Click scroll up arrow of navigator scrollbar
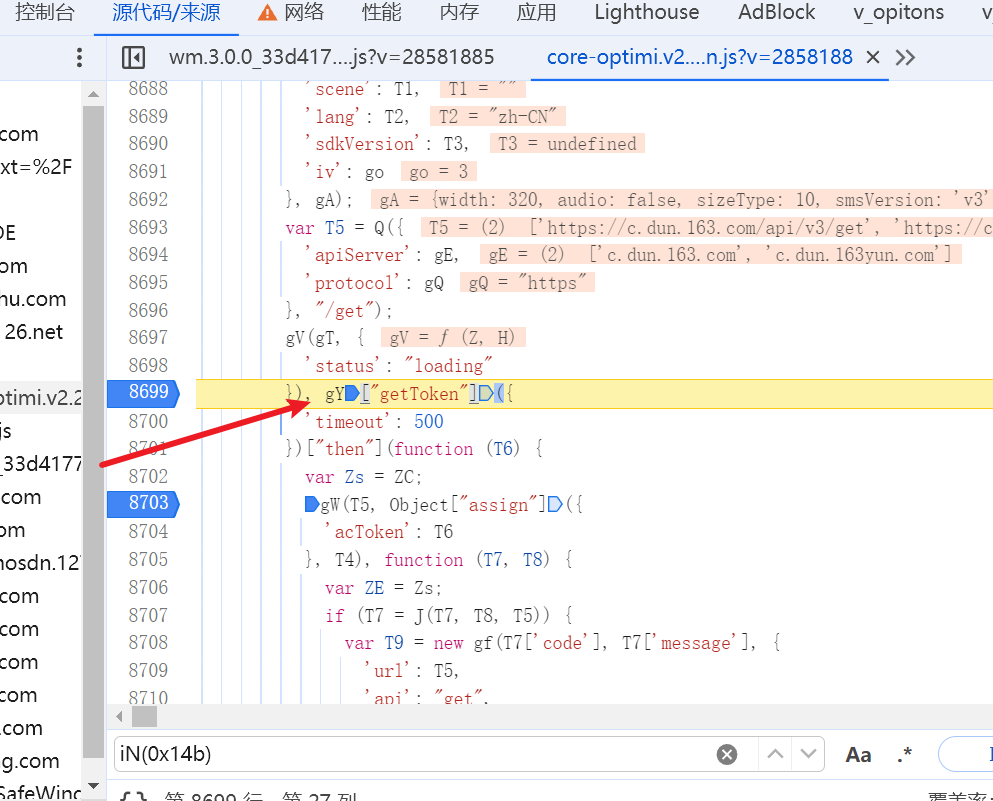 pos(94,94)
